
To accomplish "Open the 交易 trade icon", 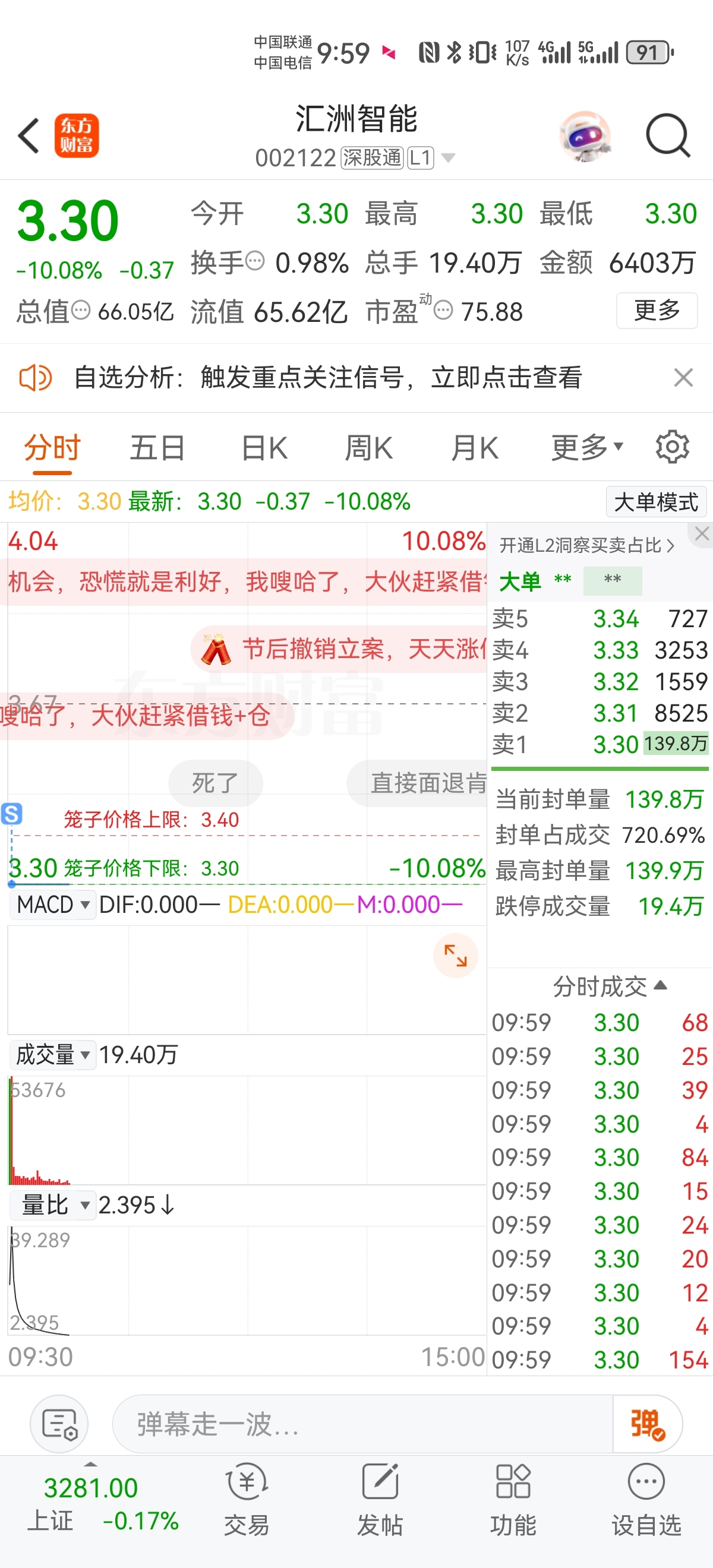I will 247,1499.
